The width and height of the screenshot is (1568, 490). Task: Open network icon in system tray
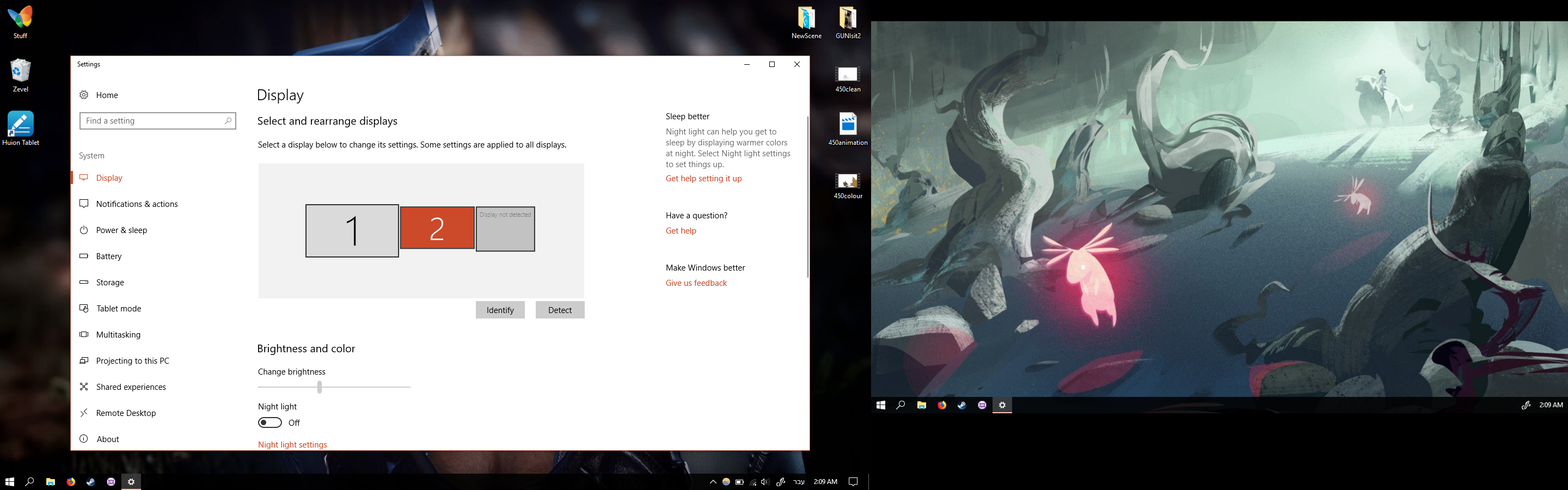[x=753, y=481]
